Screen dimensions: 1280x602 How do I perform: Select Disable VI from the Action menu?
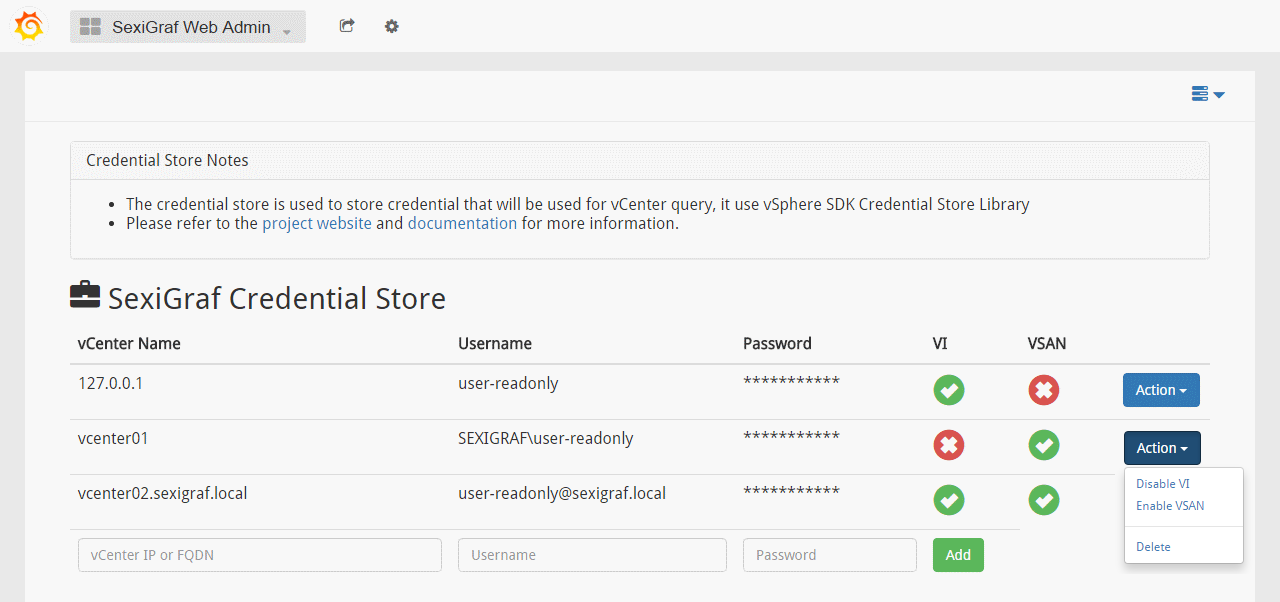1162,484
